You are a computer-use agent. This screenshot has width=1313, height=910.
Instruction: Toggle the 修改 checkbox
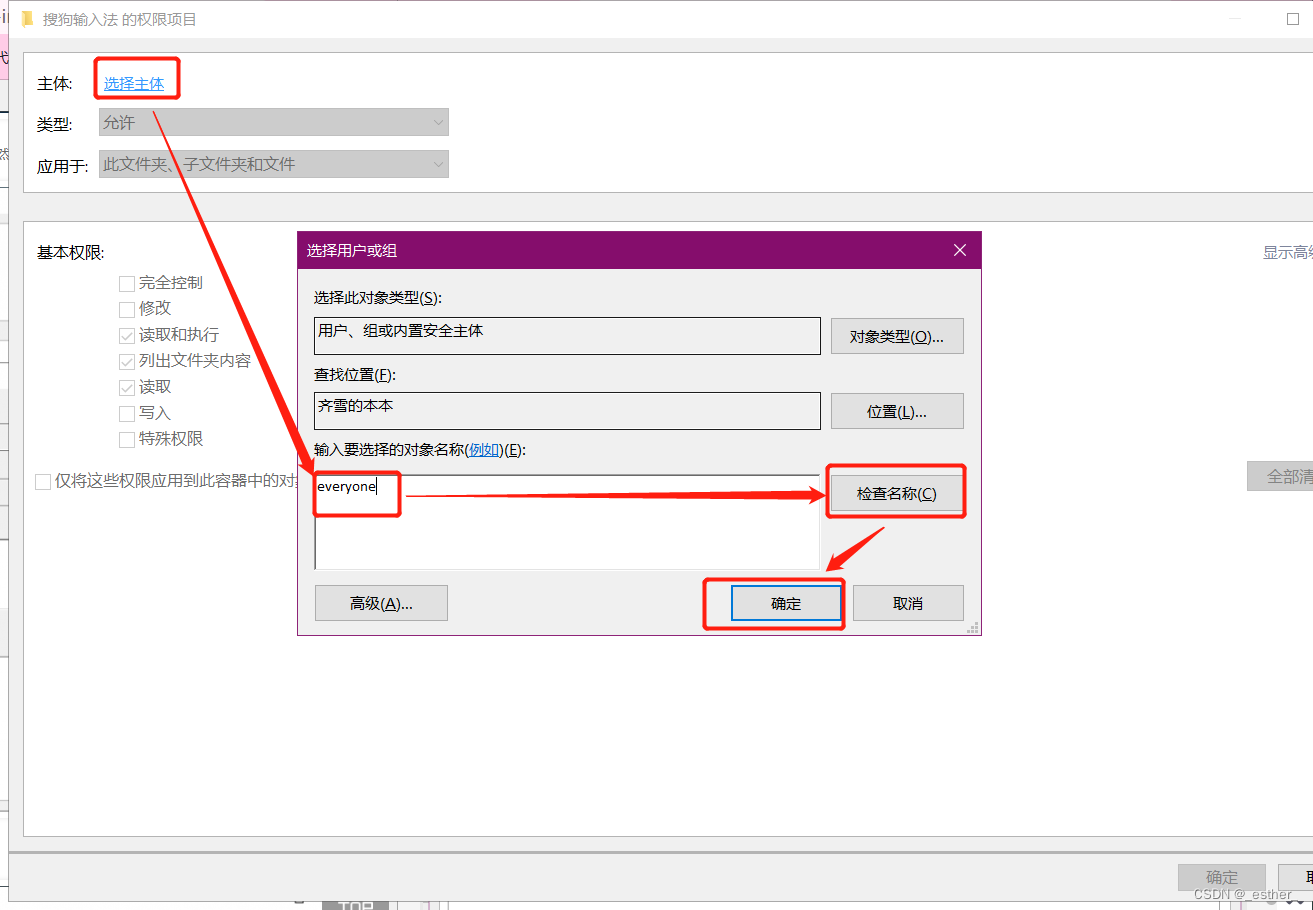click(127, 309)
